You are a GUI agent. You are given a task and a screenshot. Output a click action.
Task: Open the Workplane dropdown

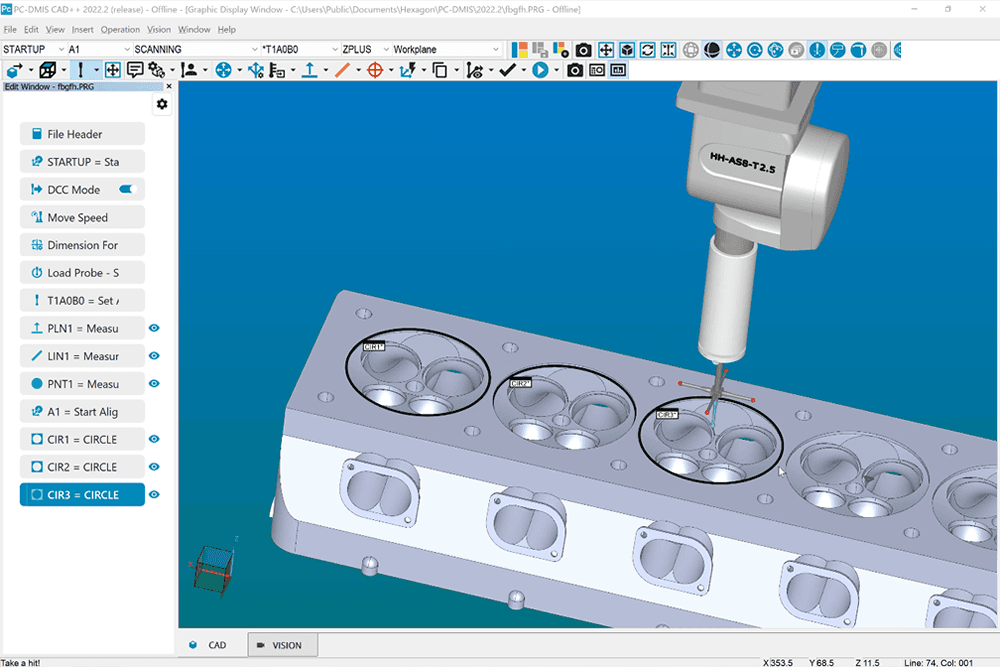point(498,48)
